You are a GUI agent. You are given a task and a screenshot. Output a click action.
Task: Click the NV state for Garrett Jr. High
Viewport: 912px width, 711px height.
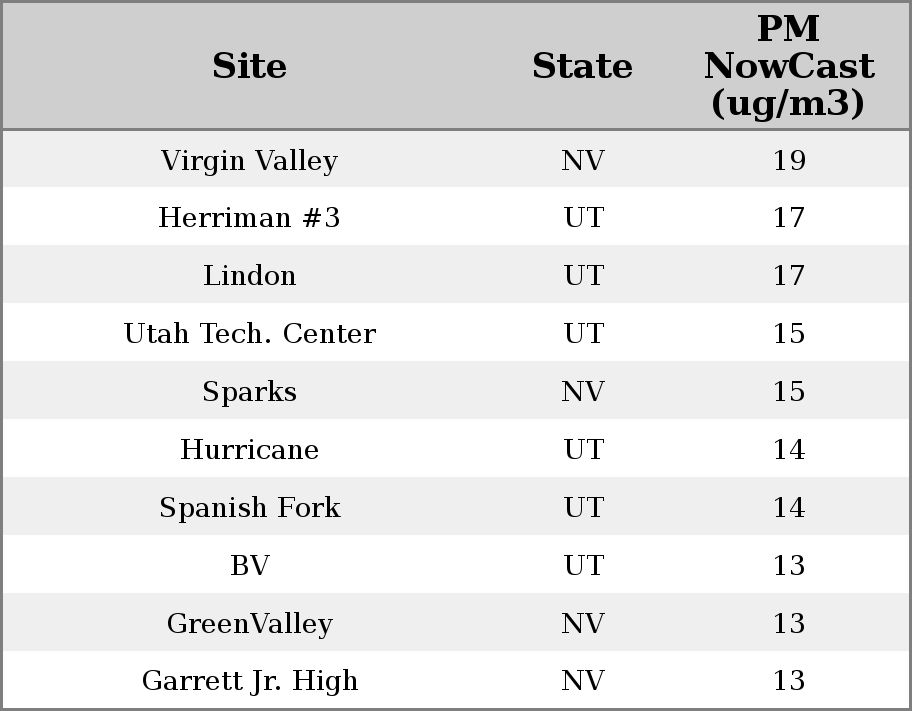583,681
